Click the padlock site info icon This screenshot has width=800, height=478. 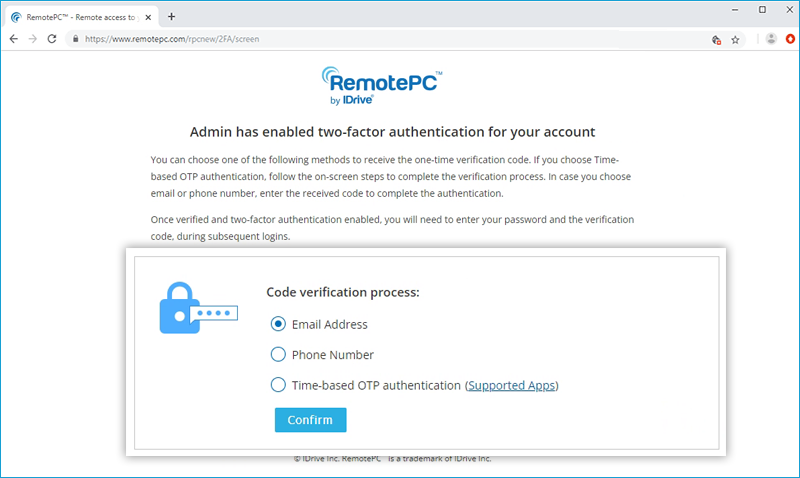point(75,39)
